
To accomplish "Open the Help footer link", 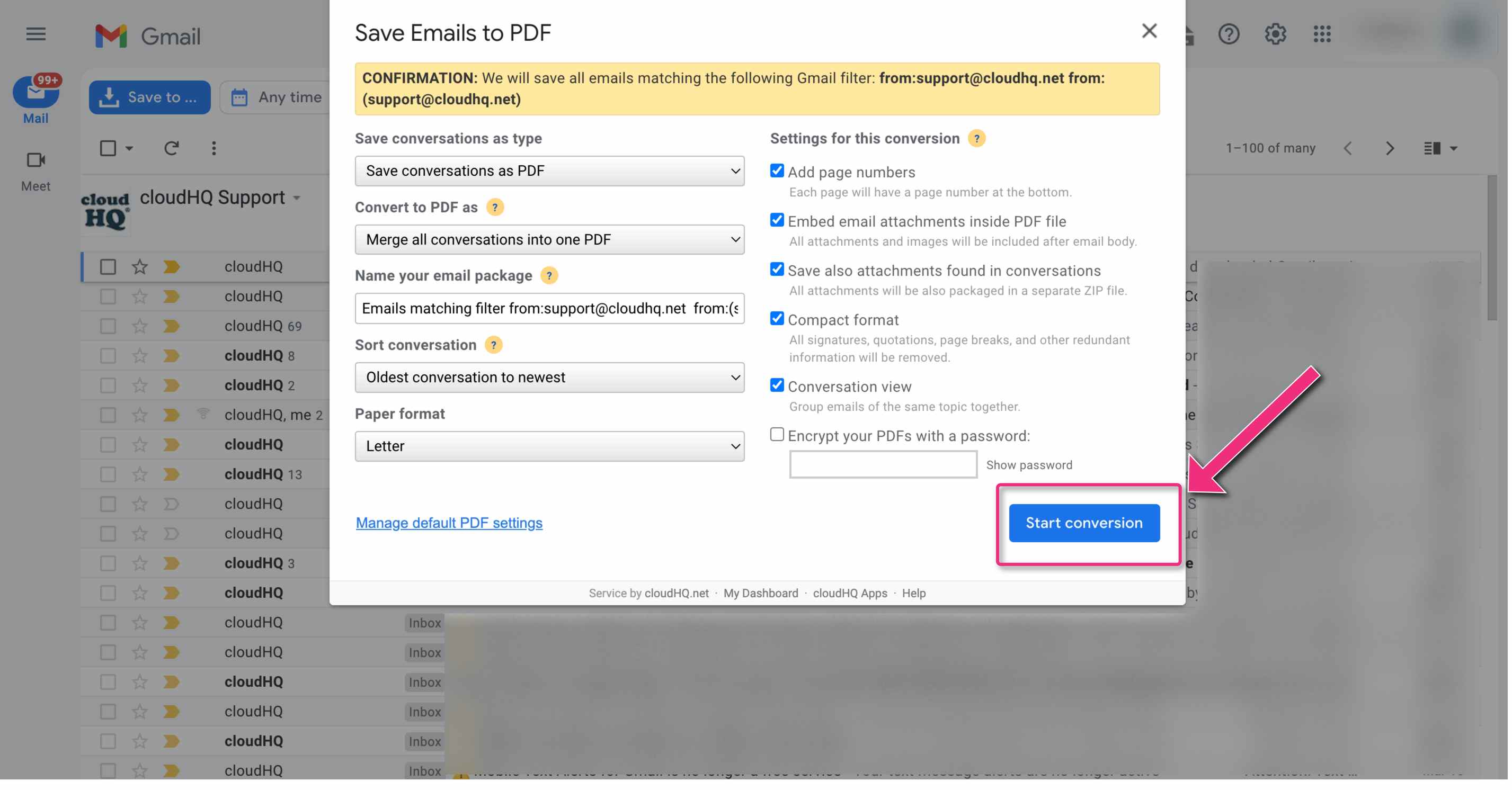I will pos(914,593).
